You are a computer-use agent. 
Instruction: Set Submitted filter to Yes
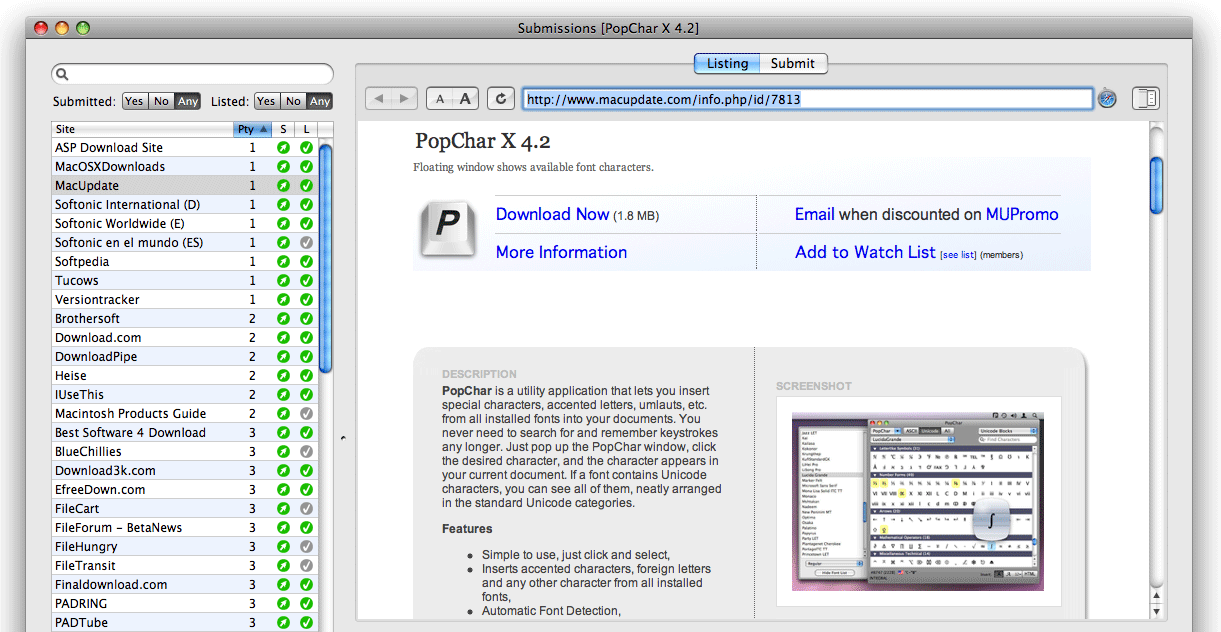tap(134, 101)
